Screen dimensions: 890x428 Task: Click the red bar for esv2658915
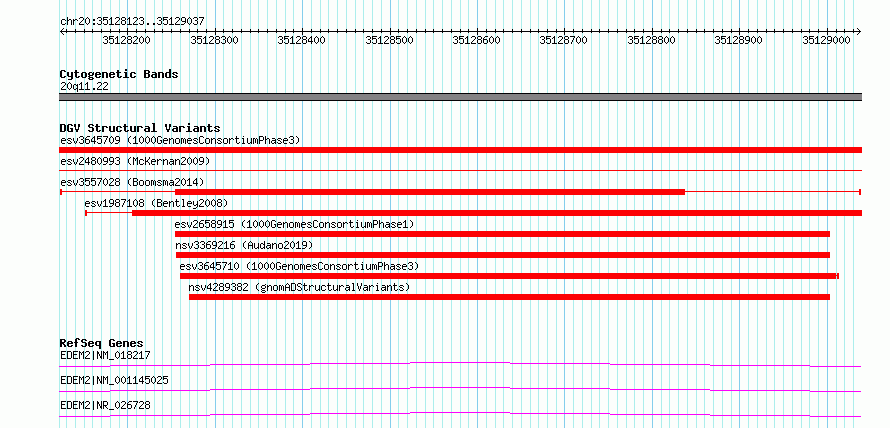pos(502,234)
